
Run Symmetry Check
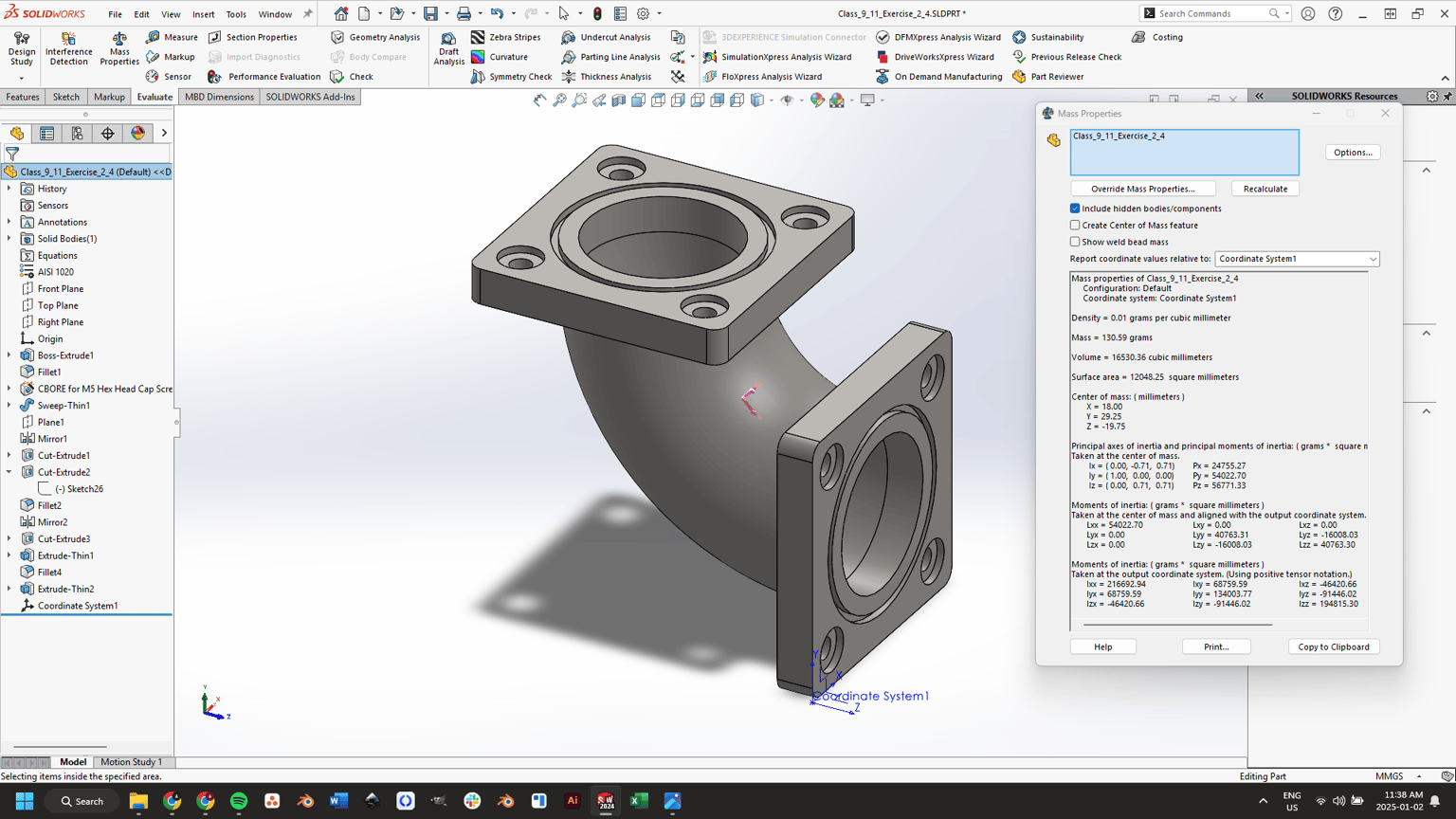tap(512, 77)
